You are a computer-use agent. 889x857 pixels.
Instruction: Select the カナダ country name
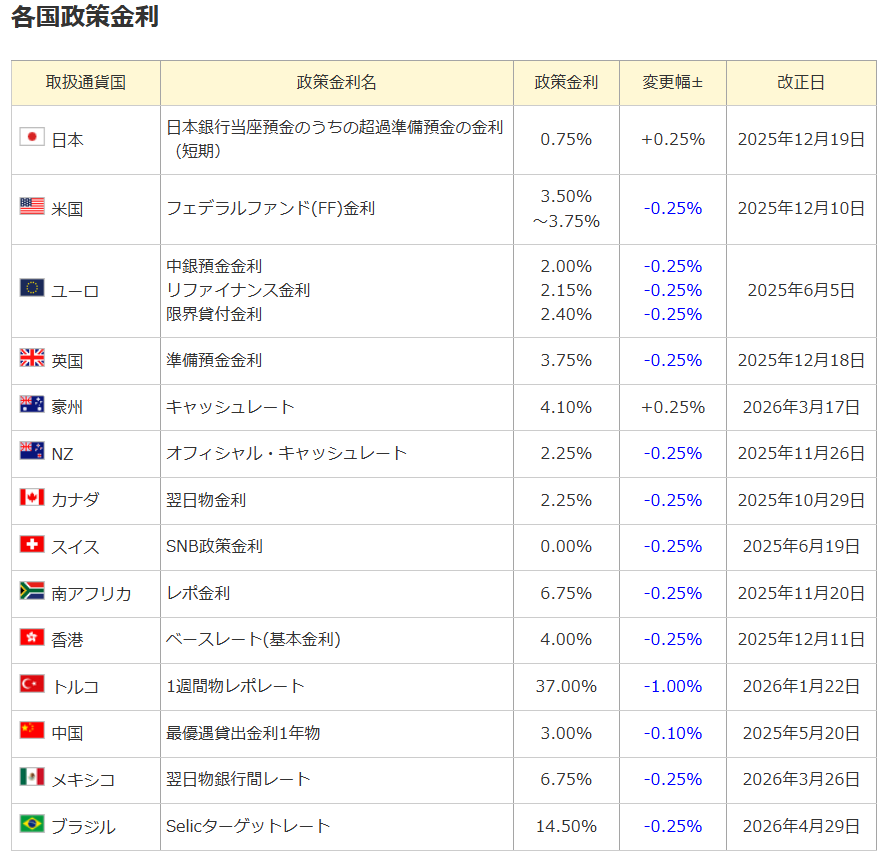tap(75, 500)
